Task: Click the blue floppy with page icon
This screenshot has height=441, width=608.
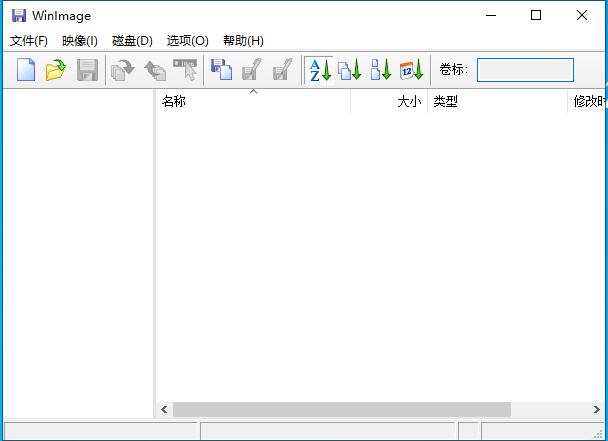Action: click(221, 70)
